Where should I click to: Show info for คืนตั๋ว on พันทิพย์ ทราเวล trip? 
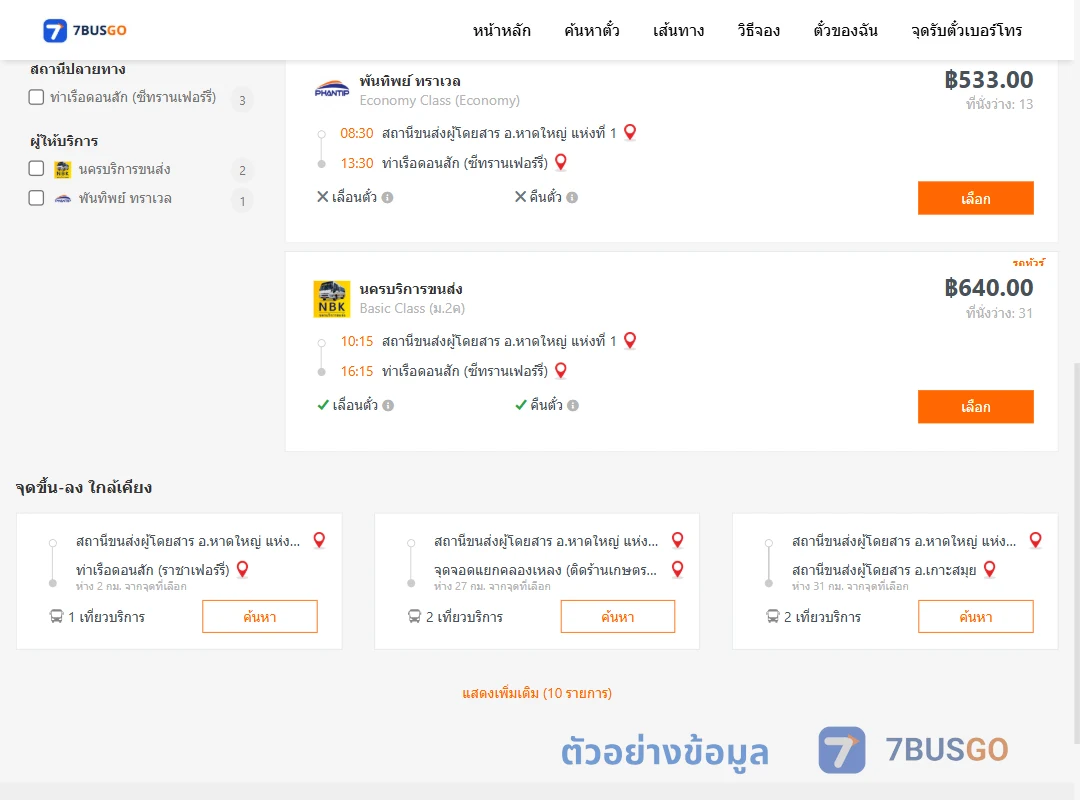(572, 198)
